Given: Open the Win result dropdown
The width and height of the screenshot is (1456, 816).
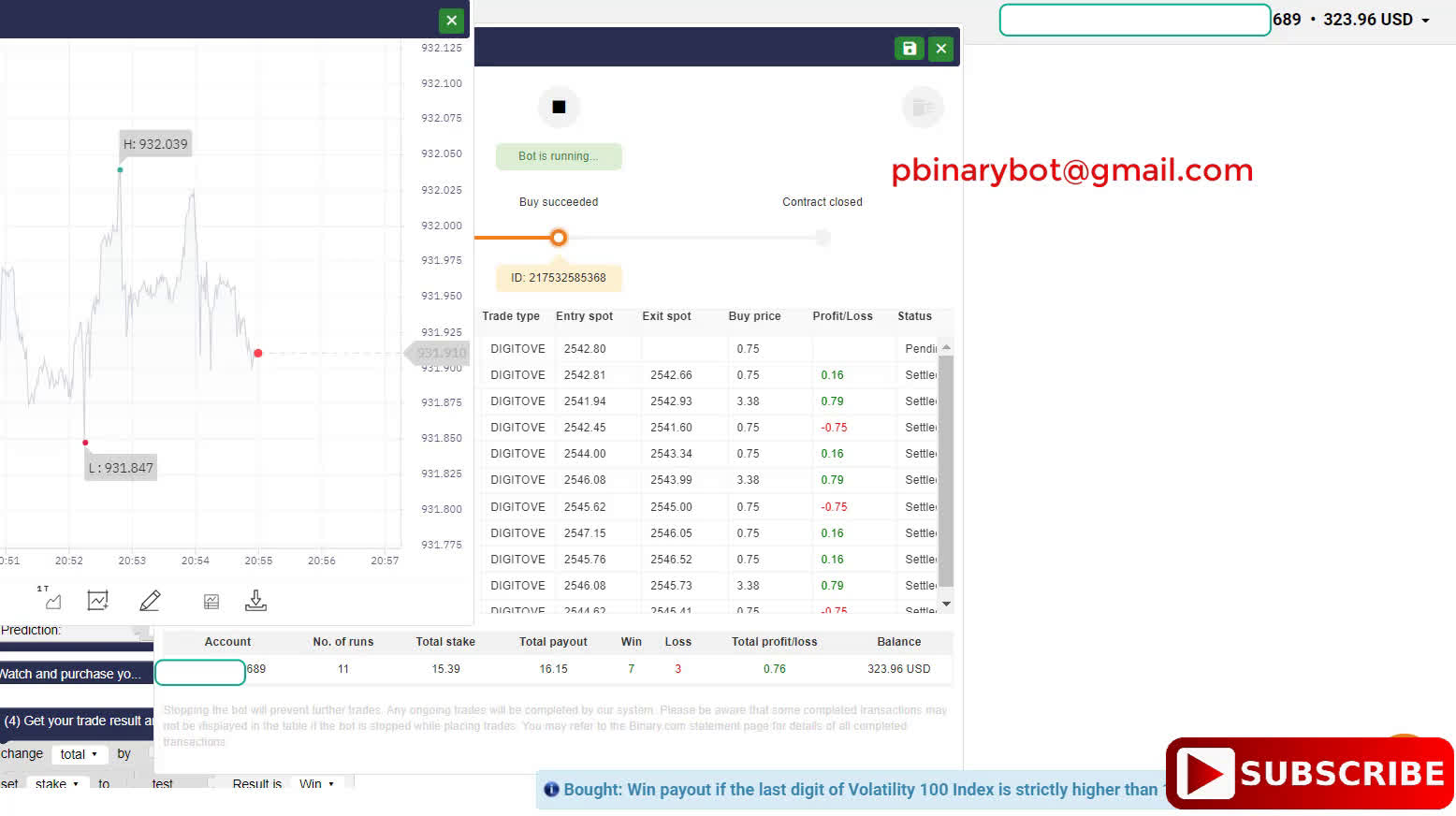Looking at the screenshot, I should tap(316, 784).
